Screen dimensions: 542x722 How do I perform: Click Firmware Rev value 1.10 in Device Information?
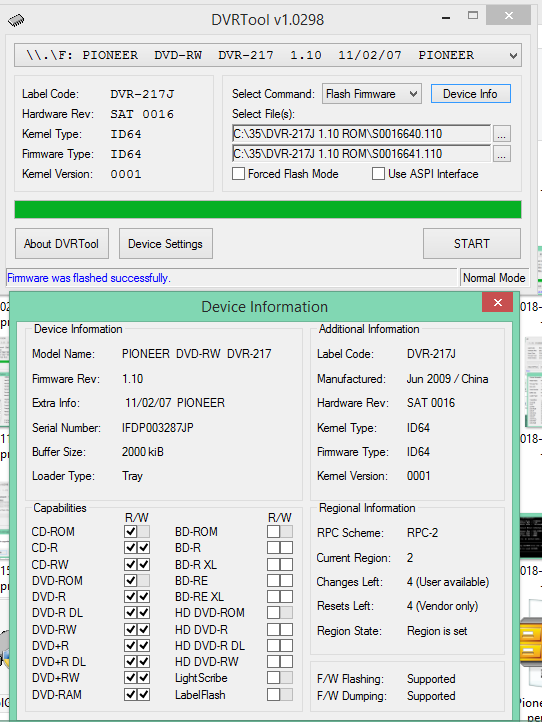pyautogui.click(x=133, y=379)
